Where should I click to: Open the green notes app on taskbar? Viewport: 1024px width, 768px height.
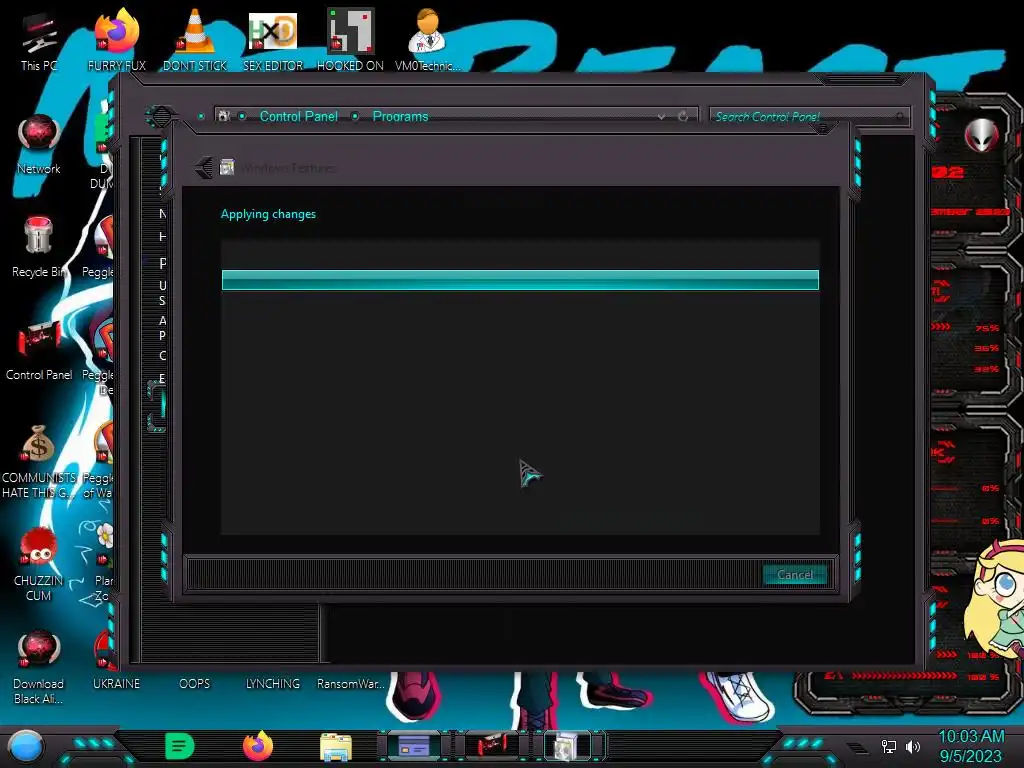[x=180, y=746]
